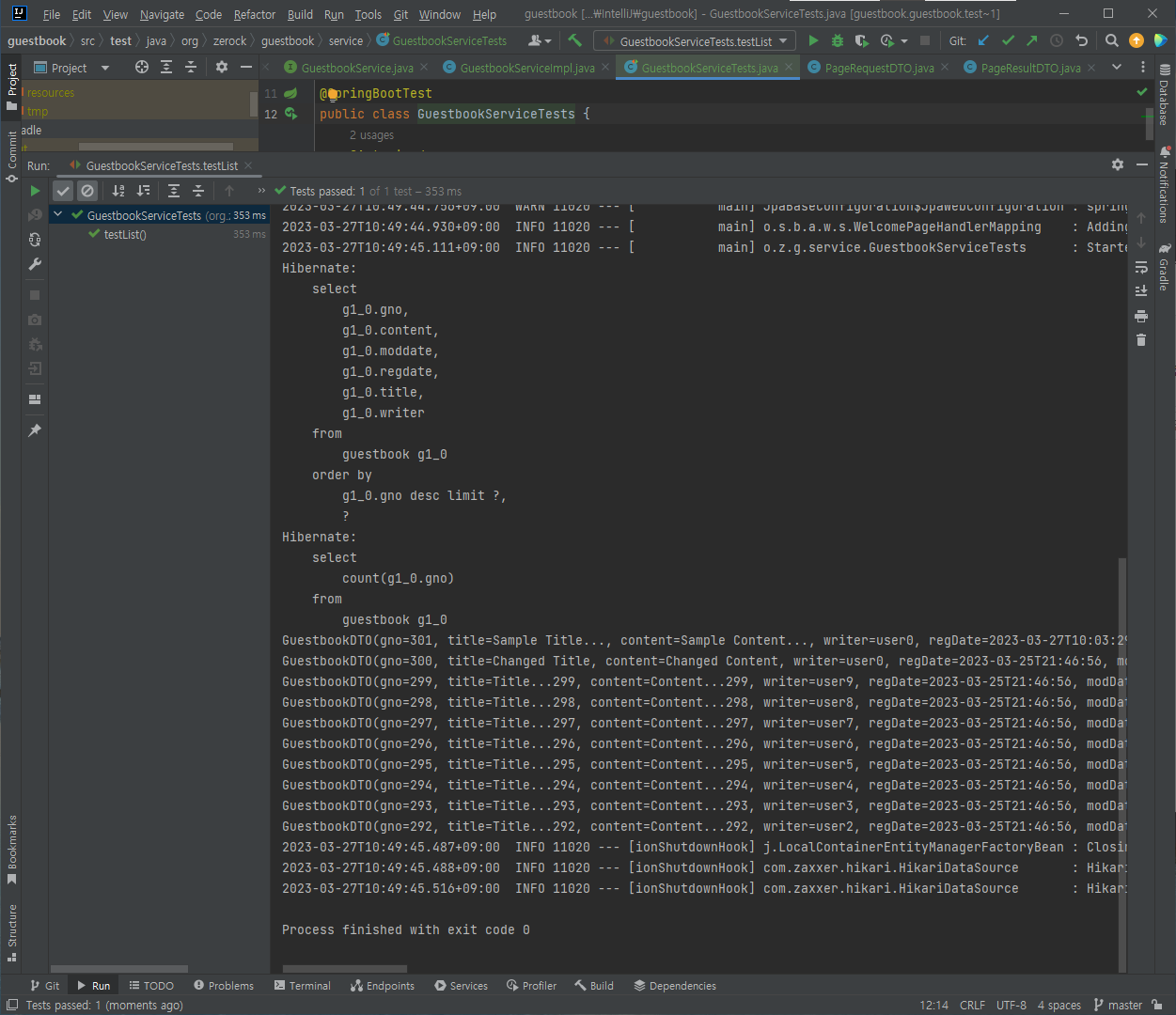This screenshot has width=1176, height=1015.
Task: Open the Terminal tool window
Action: point(303,986)
